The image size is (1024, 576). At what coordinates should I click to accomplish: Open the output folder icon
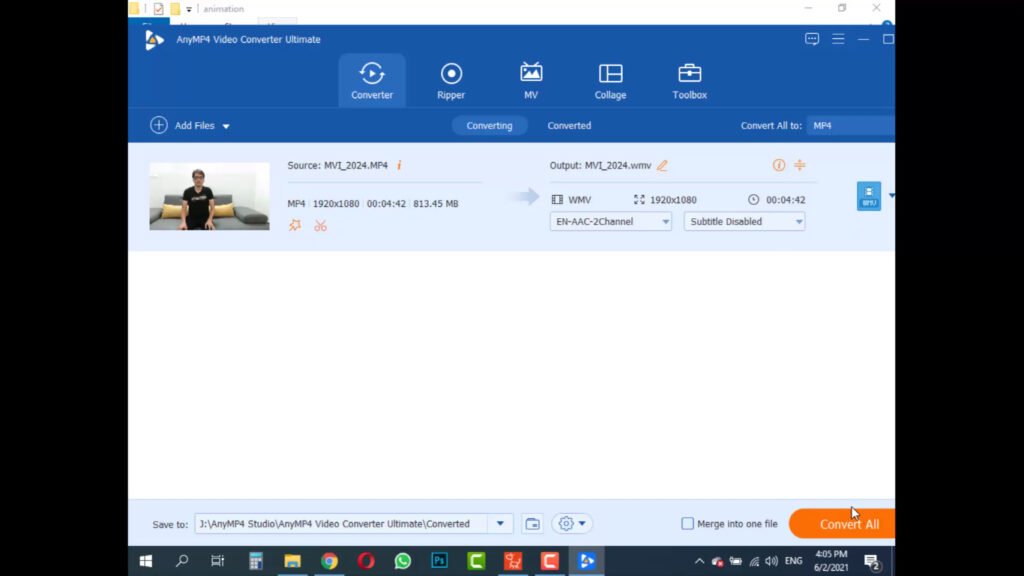(x=532, y=524)
